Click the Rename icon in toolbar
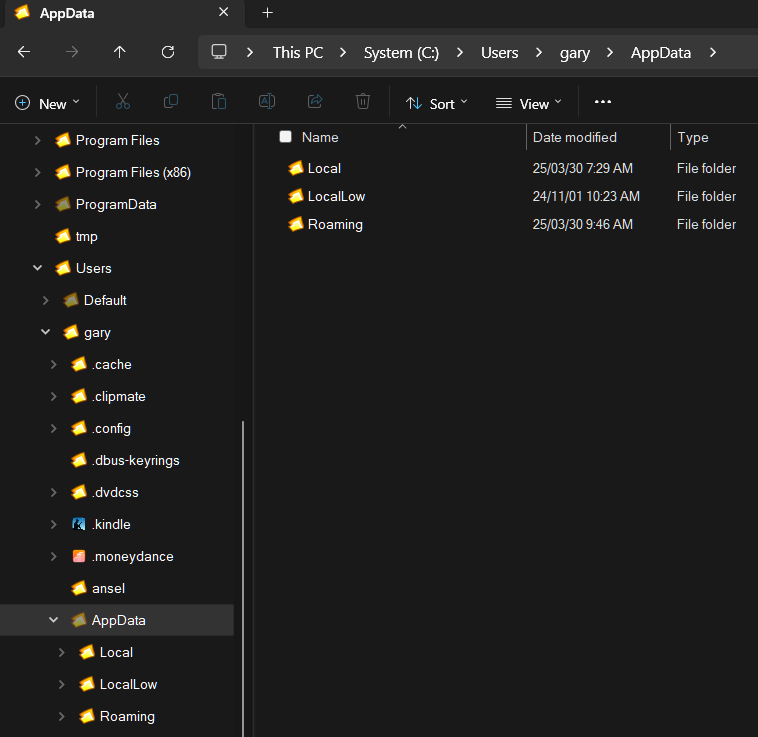 click(267, 102)
